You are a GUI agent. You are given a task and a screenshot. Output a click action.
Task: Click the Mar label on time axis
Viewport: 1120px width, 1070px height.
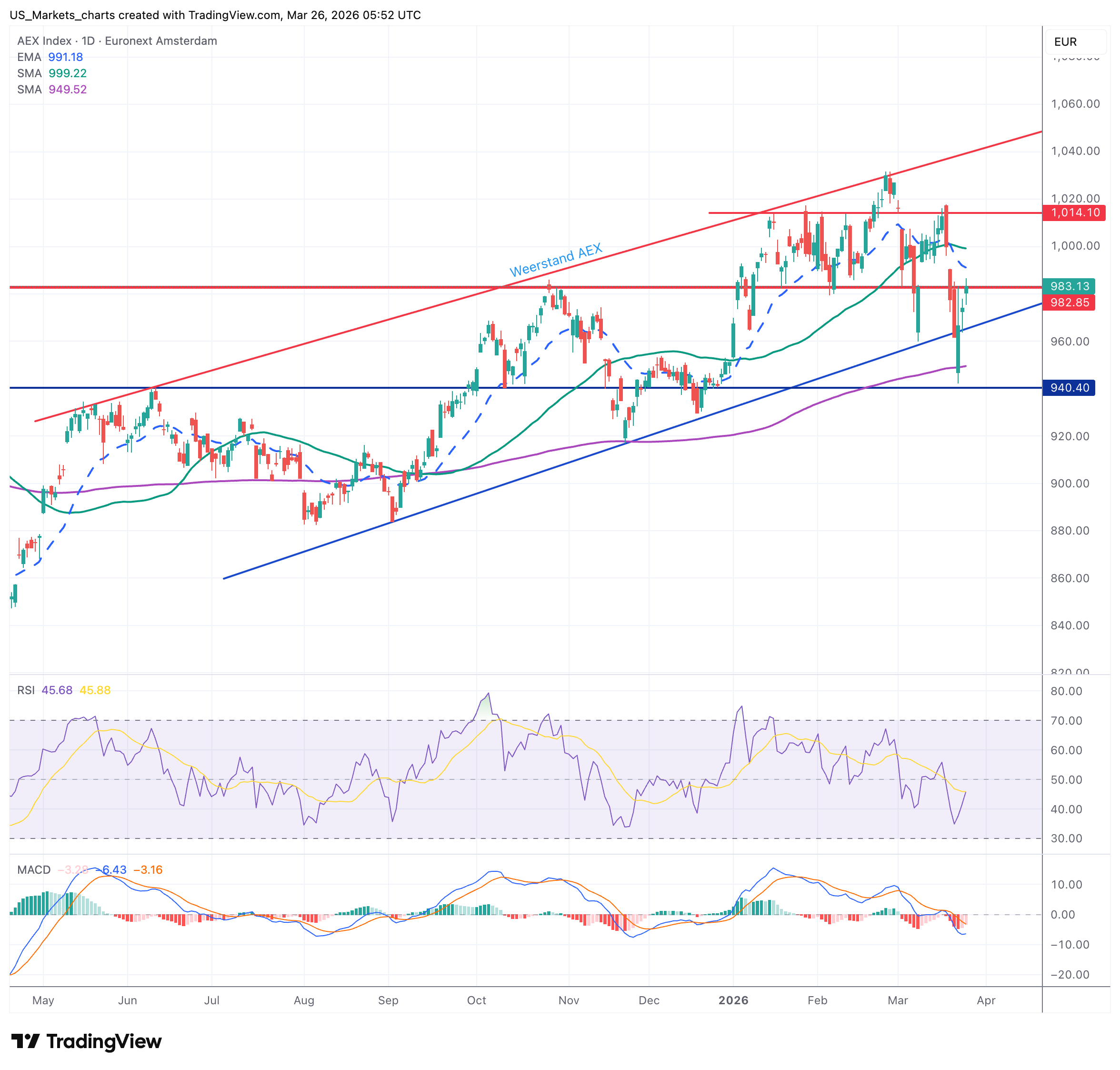point(898,1000)
